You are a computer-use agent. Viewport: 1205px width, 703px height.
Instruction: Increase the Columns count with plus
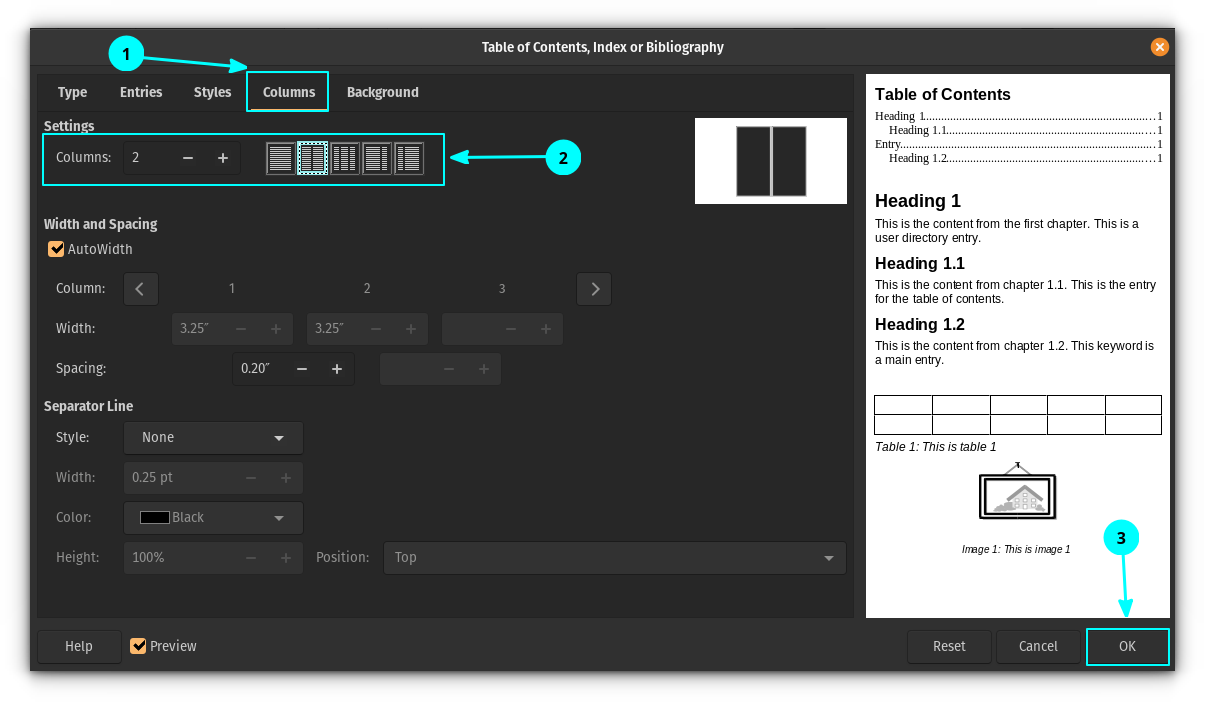point(223,158)
